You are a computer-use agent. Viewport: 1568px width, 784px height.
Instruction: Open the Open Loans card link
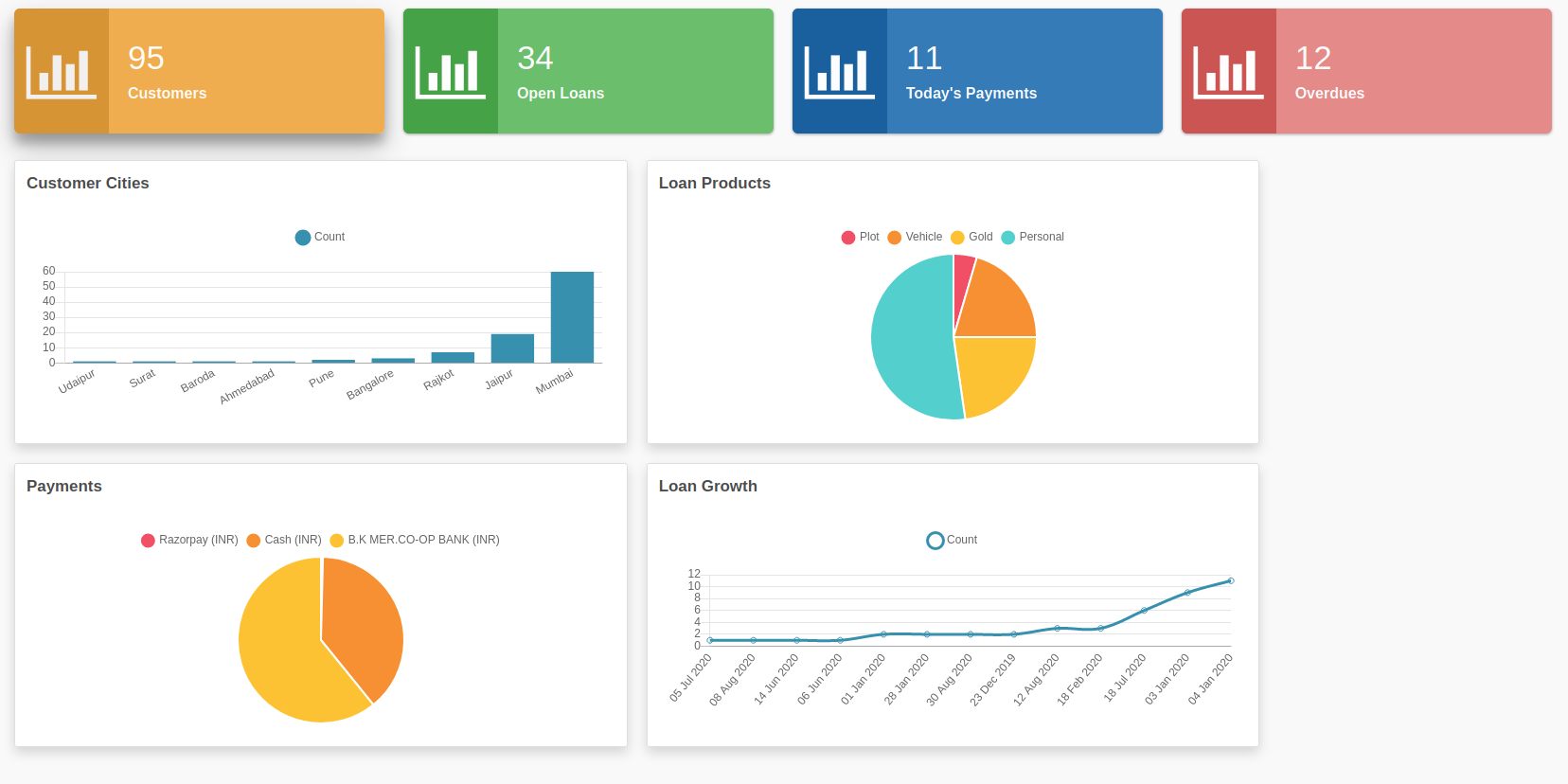click(561, 93)
